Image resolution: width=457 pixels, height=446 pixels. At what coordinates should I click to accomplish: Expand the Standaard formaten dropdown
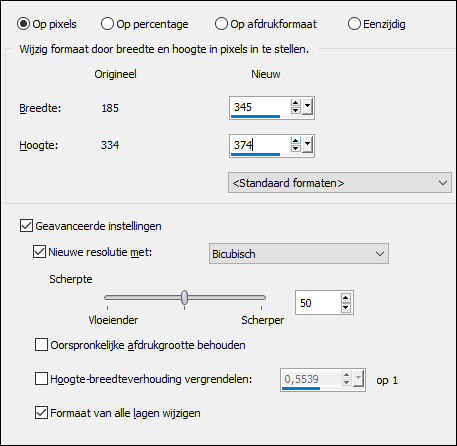coord(340,183)
